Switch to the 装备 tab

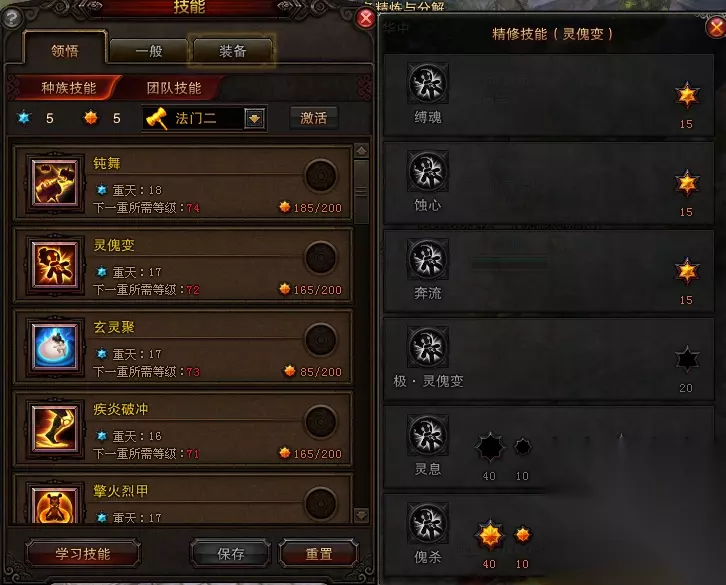[x=232, y=51]
